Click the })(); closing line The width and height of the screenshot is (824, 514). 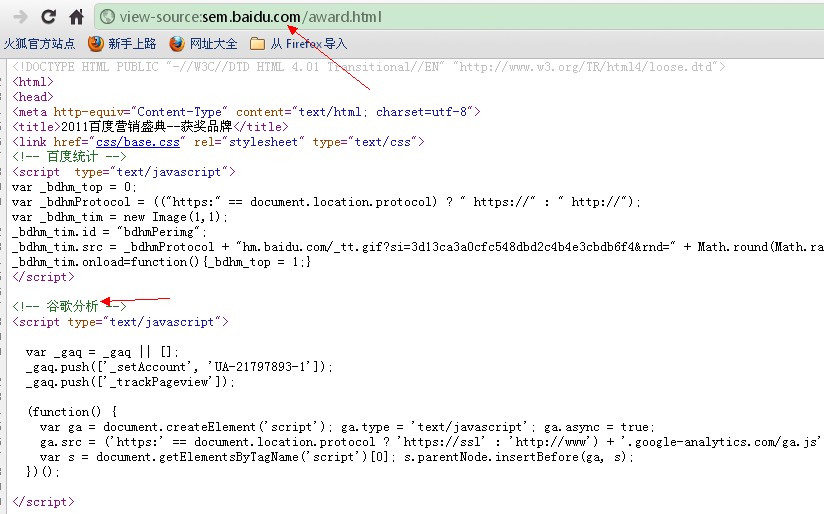point(43,472)
